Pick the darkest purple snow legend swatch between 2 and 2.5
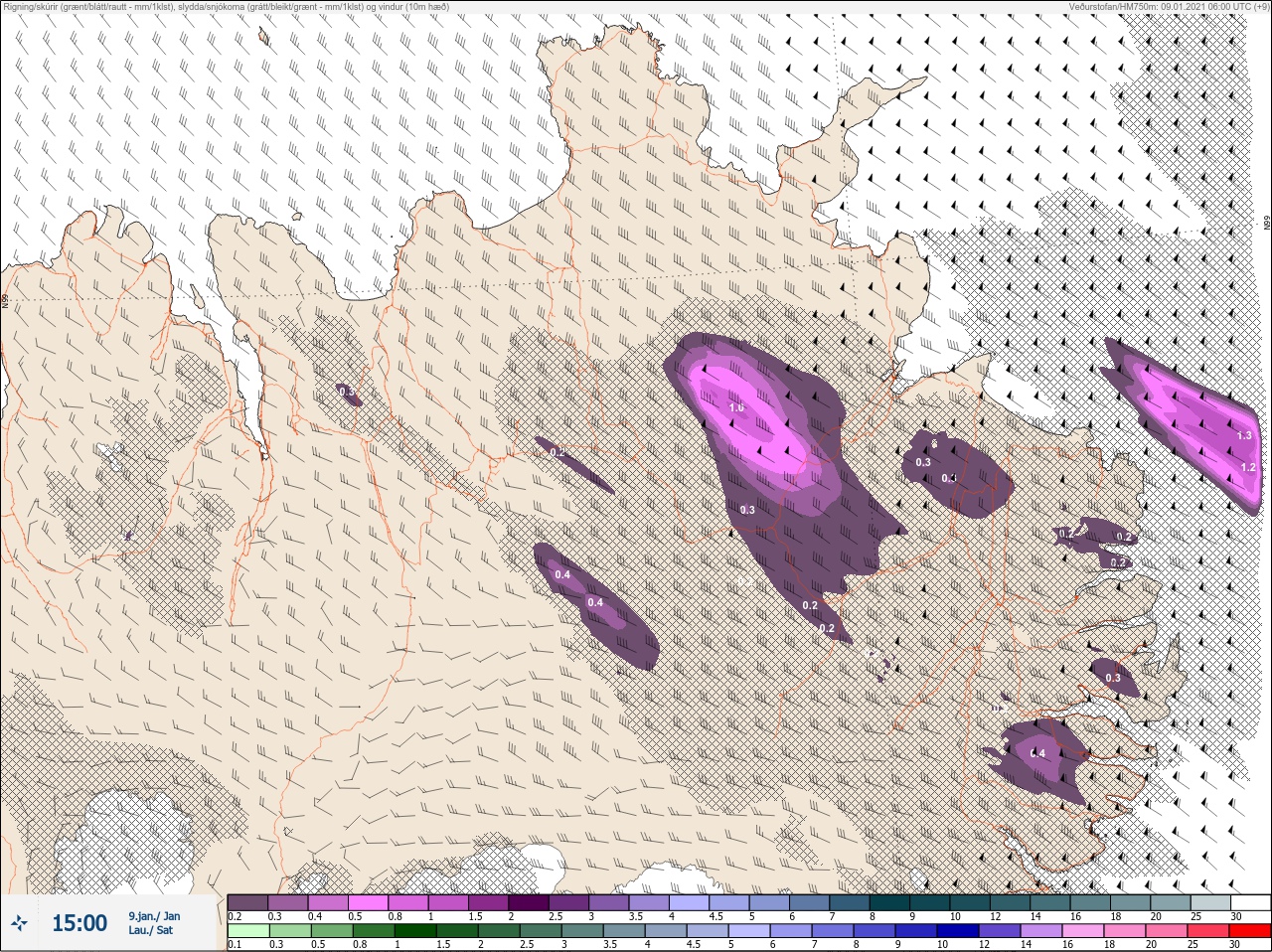Image resolution: width=1272 pixels, height=952 pixels. coord(531,902)
